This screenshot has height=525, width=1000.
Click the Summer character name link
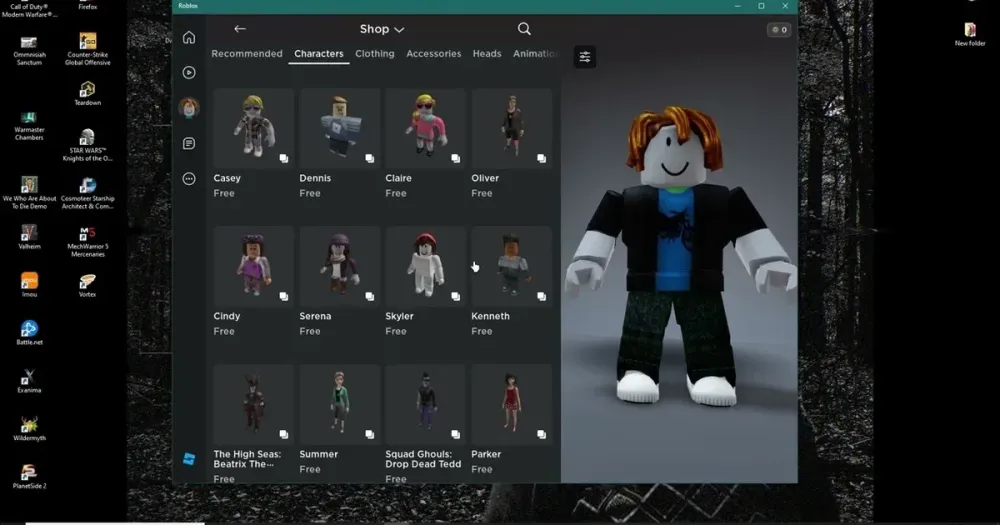(318, 454)
